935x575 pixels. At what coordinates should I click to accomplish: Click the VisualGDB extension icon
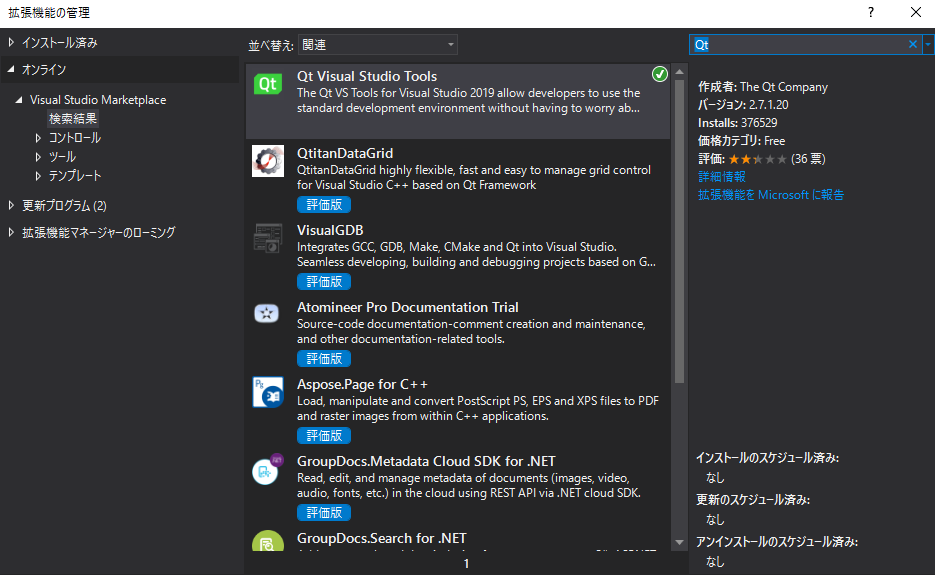click(268, 238)
